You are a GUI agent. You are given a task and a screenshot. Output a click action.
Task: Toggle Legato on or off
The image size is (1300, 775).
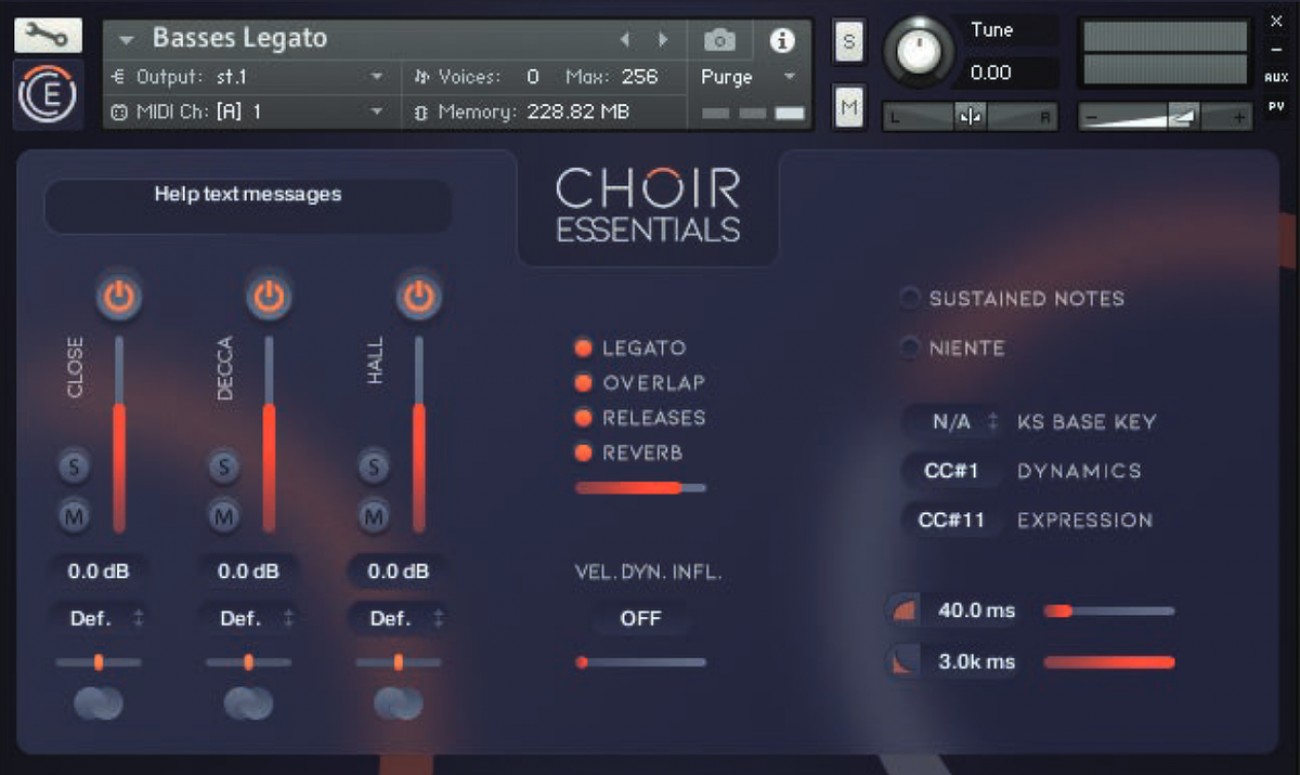583,348
